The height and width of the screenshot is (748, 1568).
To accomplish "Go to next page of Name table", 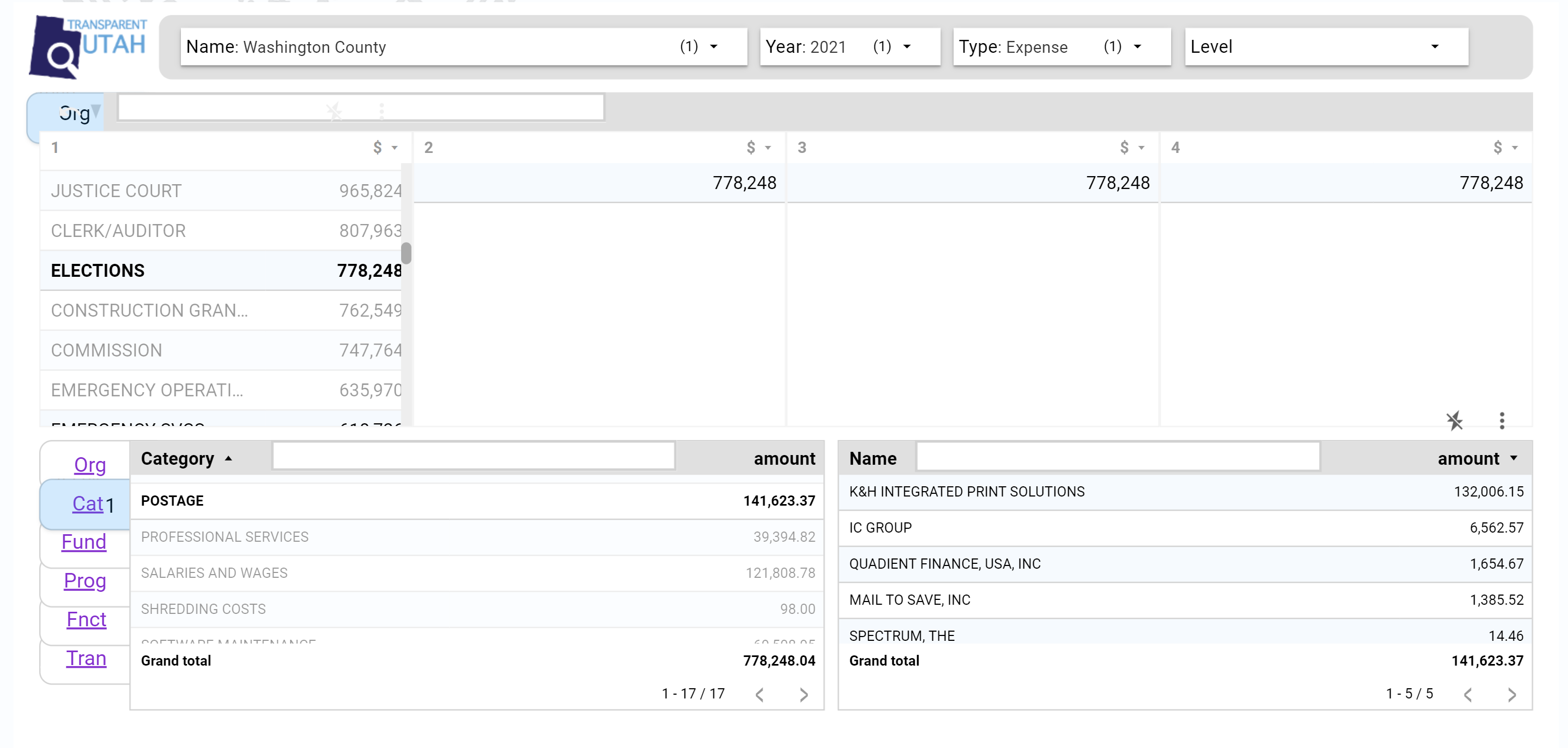I will tap(1511, 695).
